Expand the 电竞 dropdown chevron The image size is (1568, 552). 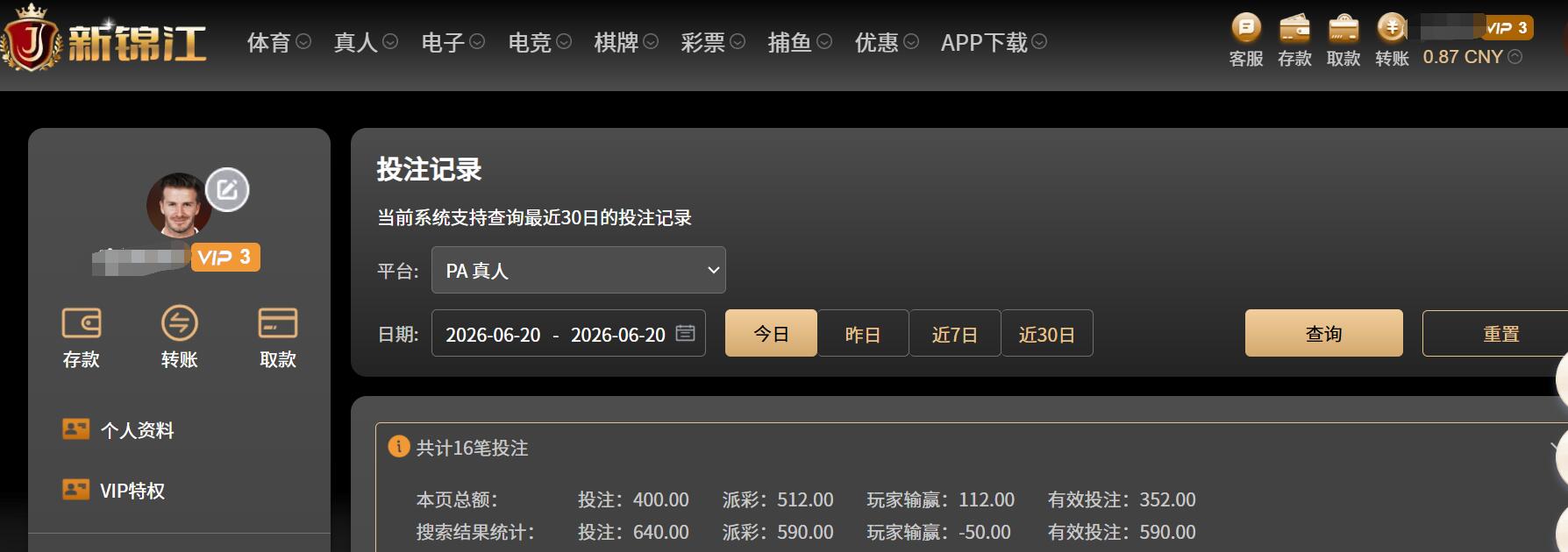[x=564, y=41]
